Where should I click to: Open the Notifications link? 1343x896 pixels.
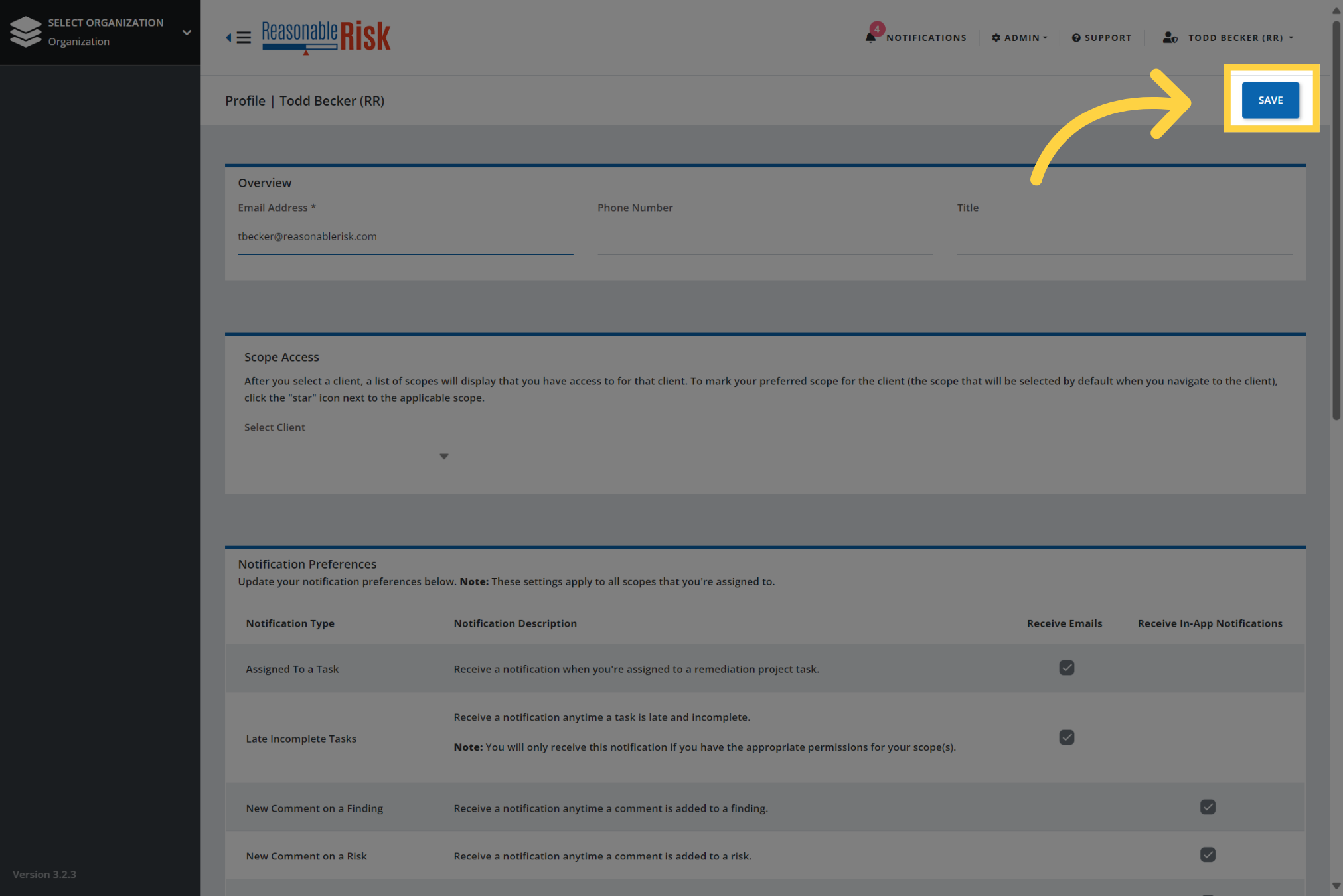click(x=926, y=38)
